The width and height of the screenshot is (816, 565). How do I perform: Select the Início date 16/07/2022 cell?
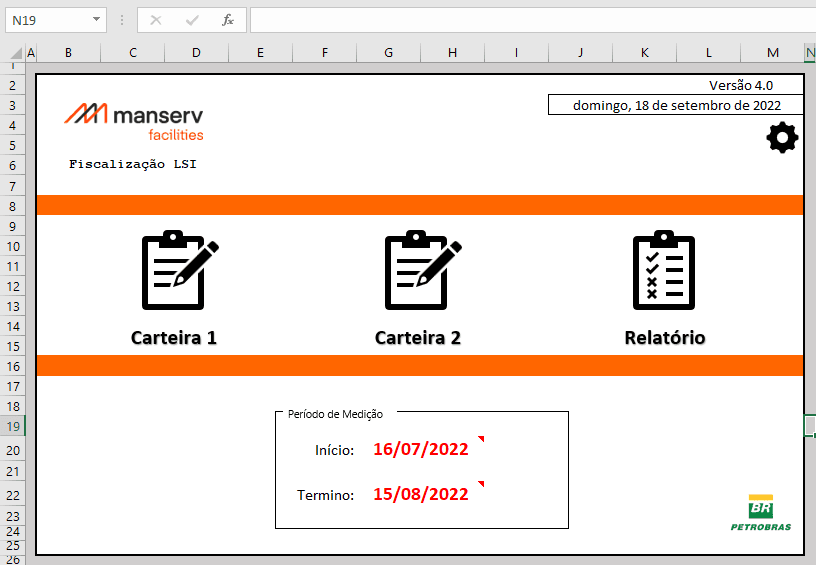click(x=421, y=449)
